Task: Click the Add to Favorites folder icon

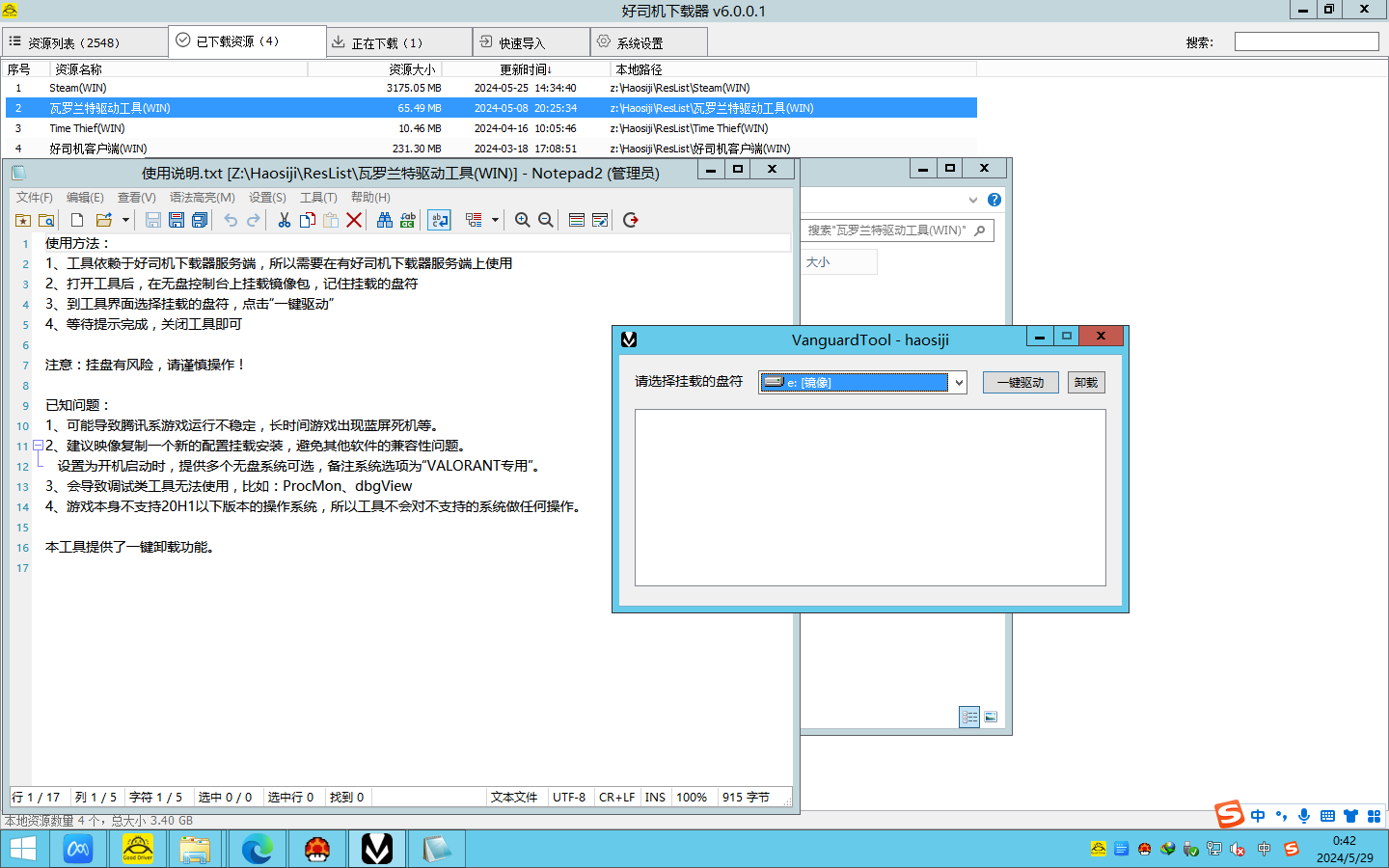Action: click(23, 220)
